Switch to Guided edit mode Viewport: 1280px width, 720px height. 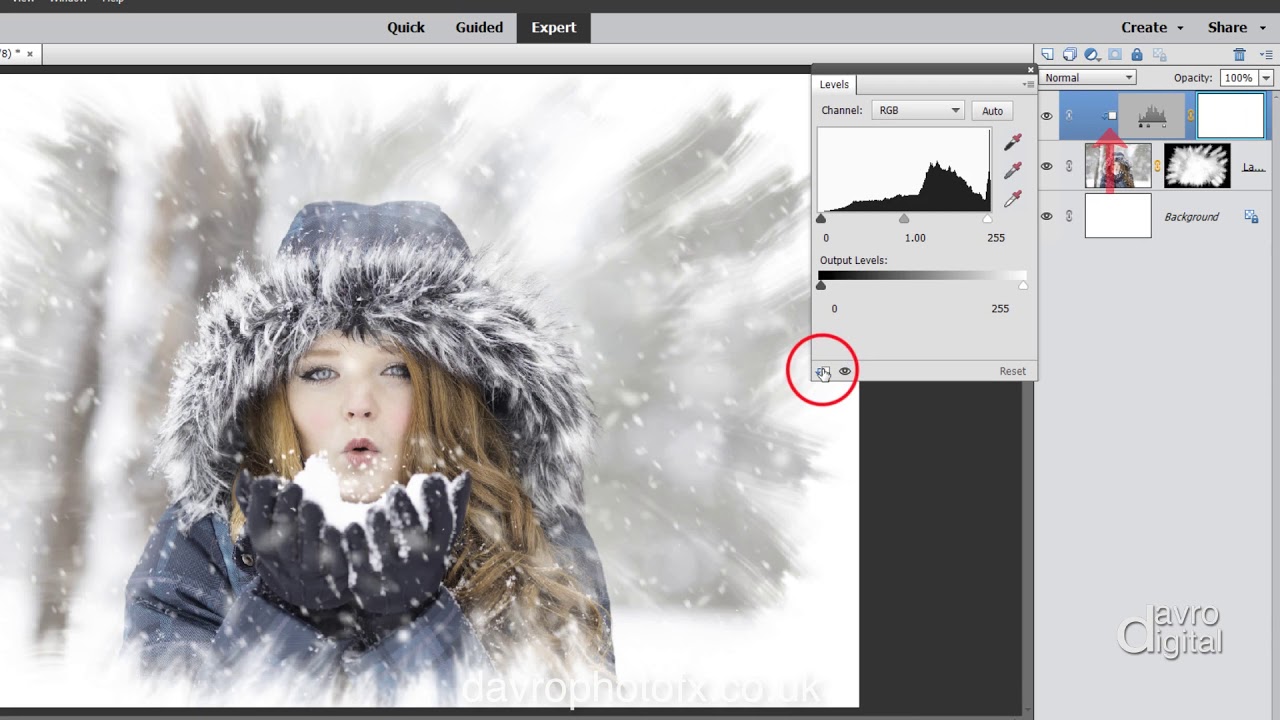point(479,27)
